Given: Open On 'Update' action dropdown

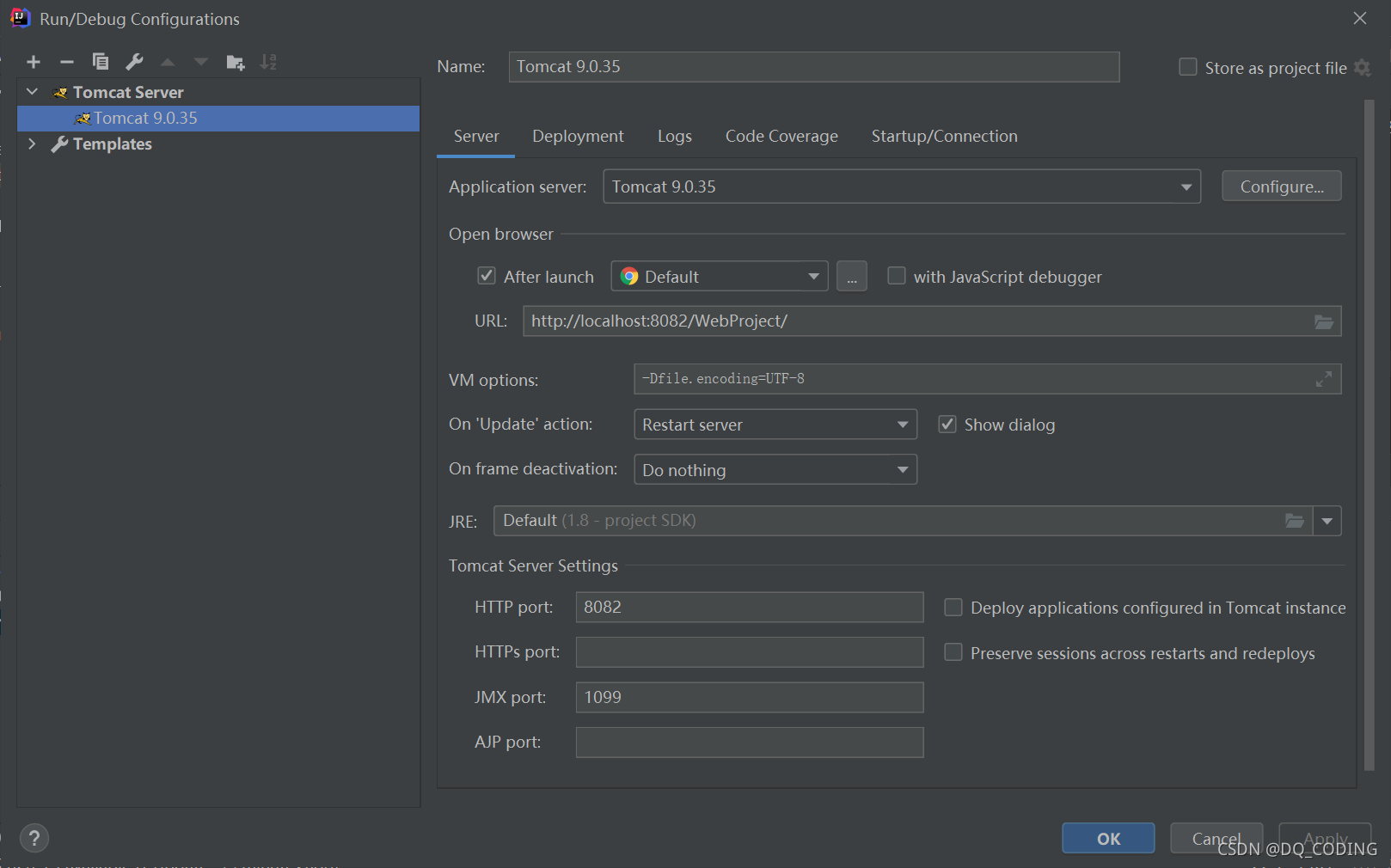Looking at the screenshot, I should pos(775,425).
